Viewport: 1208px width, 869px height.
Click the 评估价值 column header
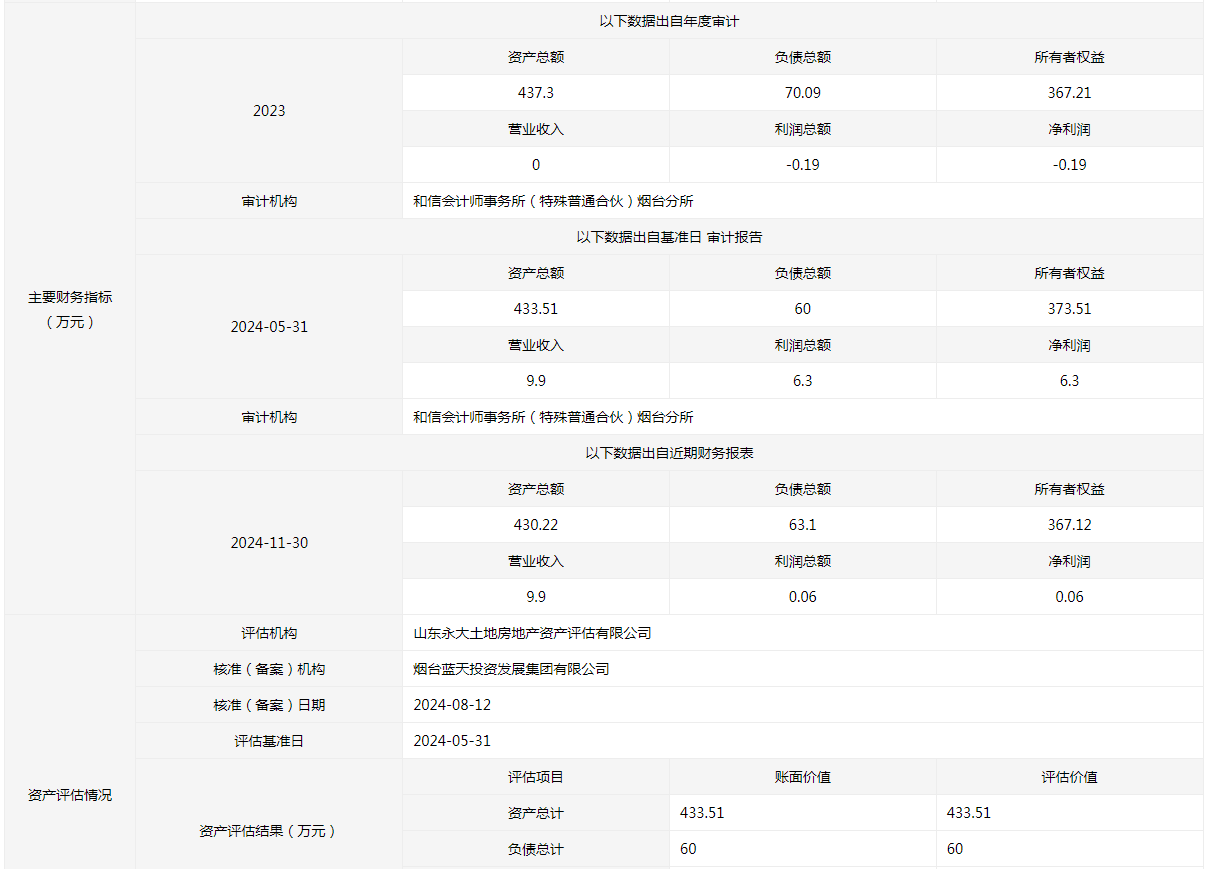pyautogui.click(x=1069, y=777)
